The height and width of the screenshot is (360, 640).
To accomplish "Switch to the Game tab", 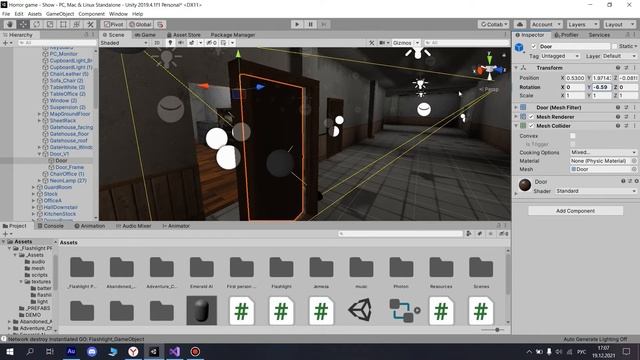I will [145, 35].
